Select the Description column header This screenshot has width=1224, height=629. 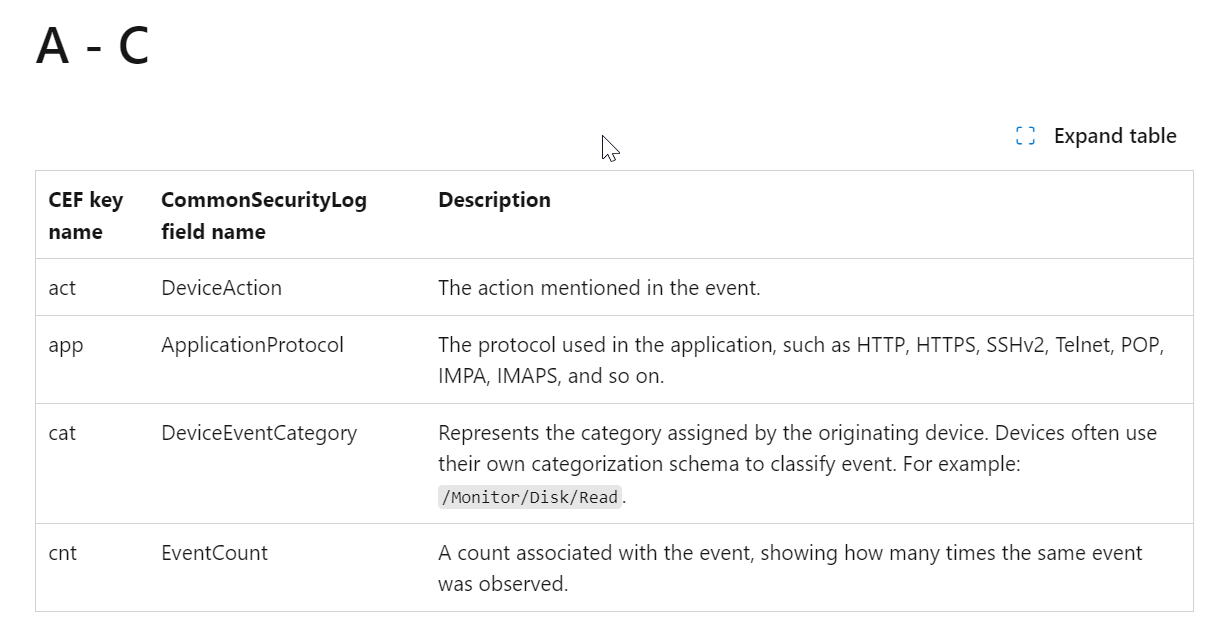(494, 200)
